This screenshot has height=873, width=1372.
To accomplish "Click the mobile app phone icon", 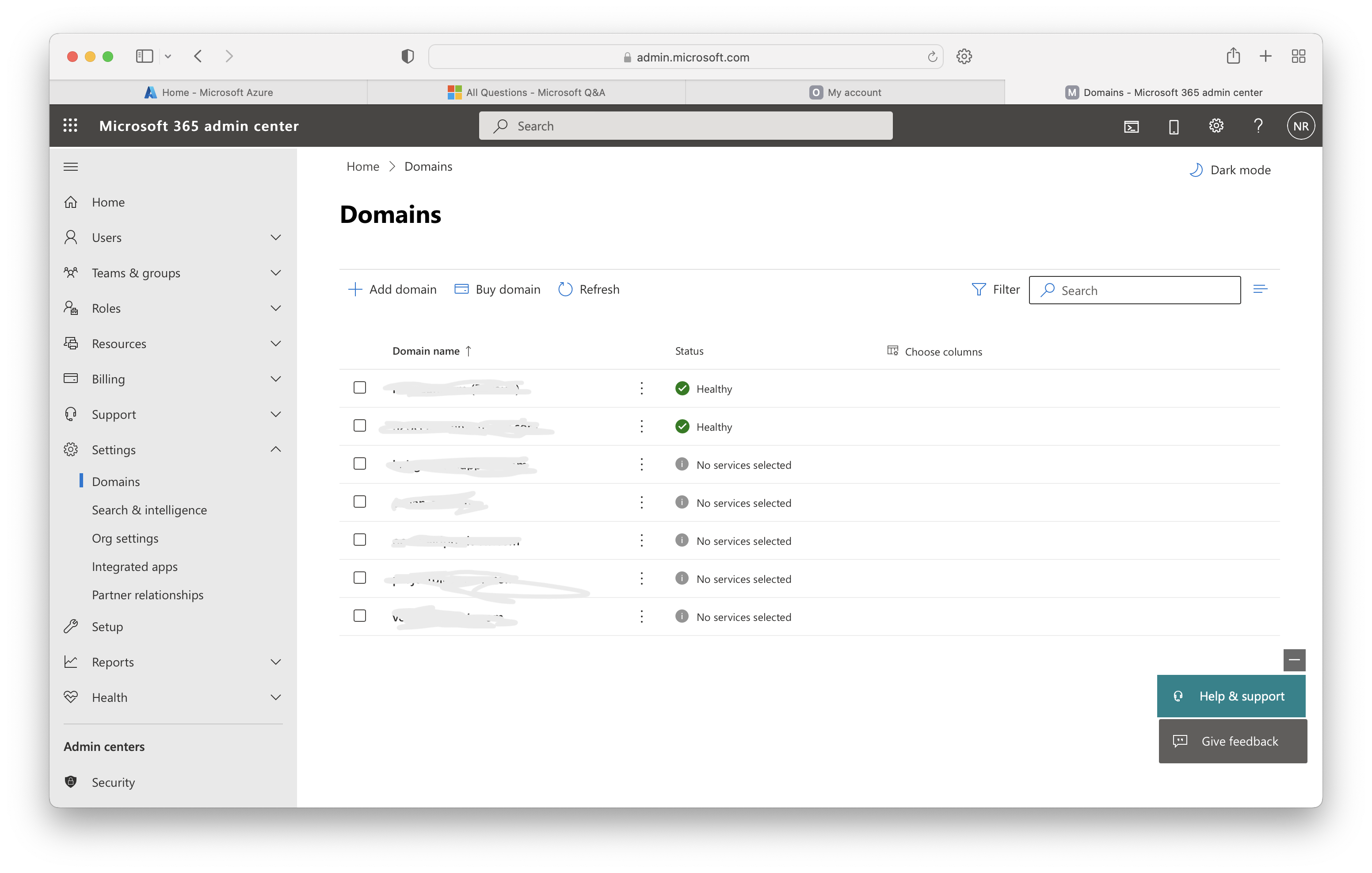I will click(1174, 126).
